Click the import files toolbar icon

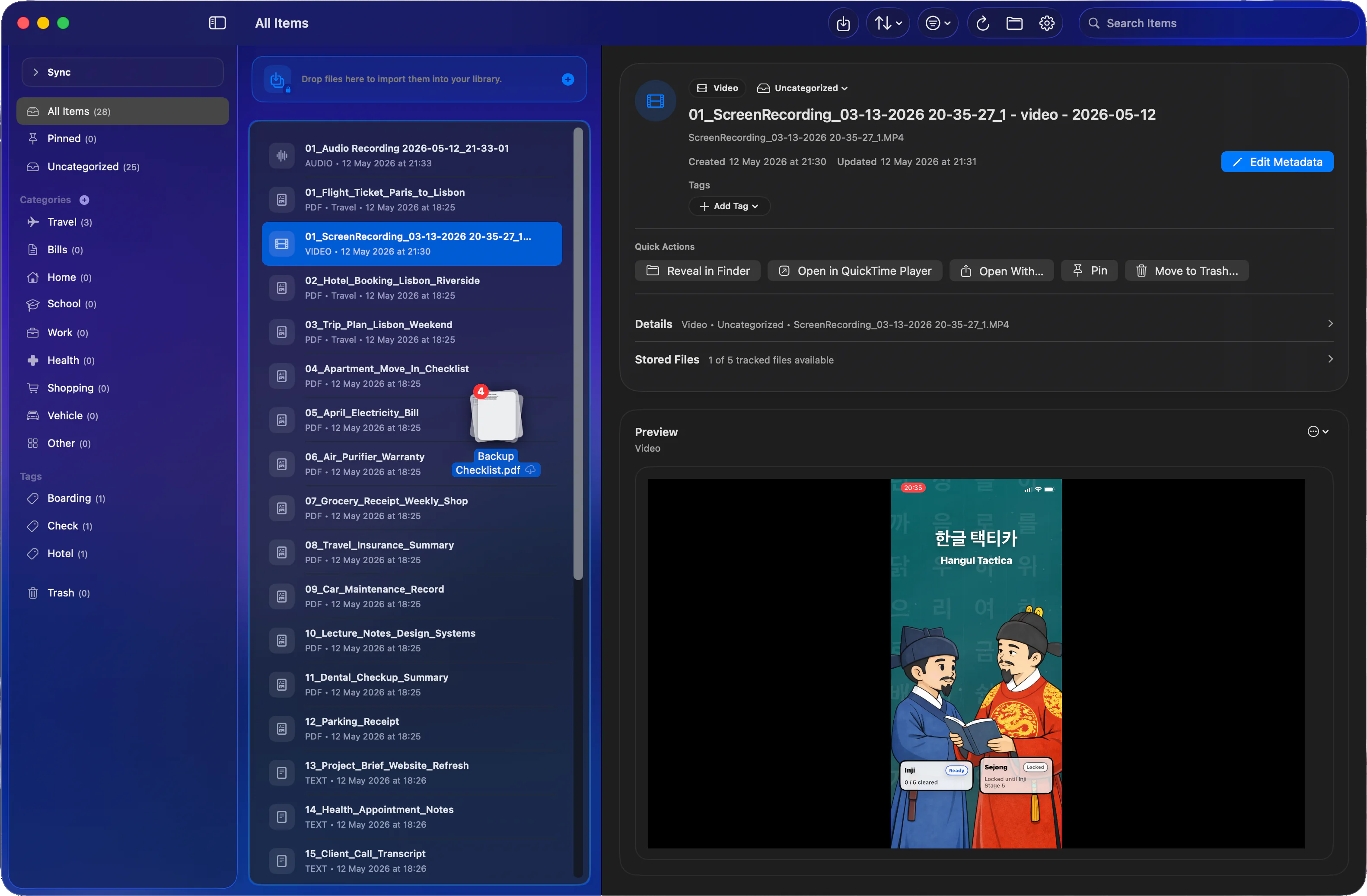point(843,23)
